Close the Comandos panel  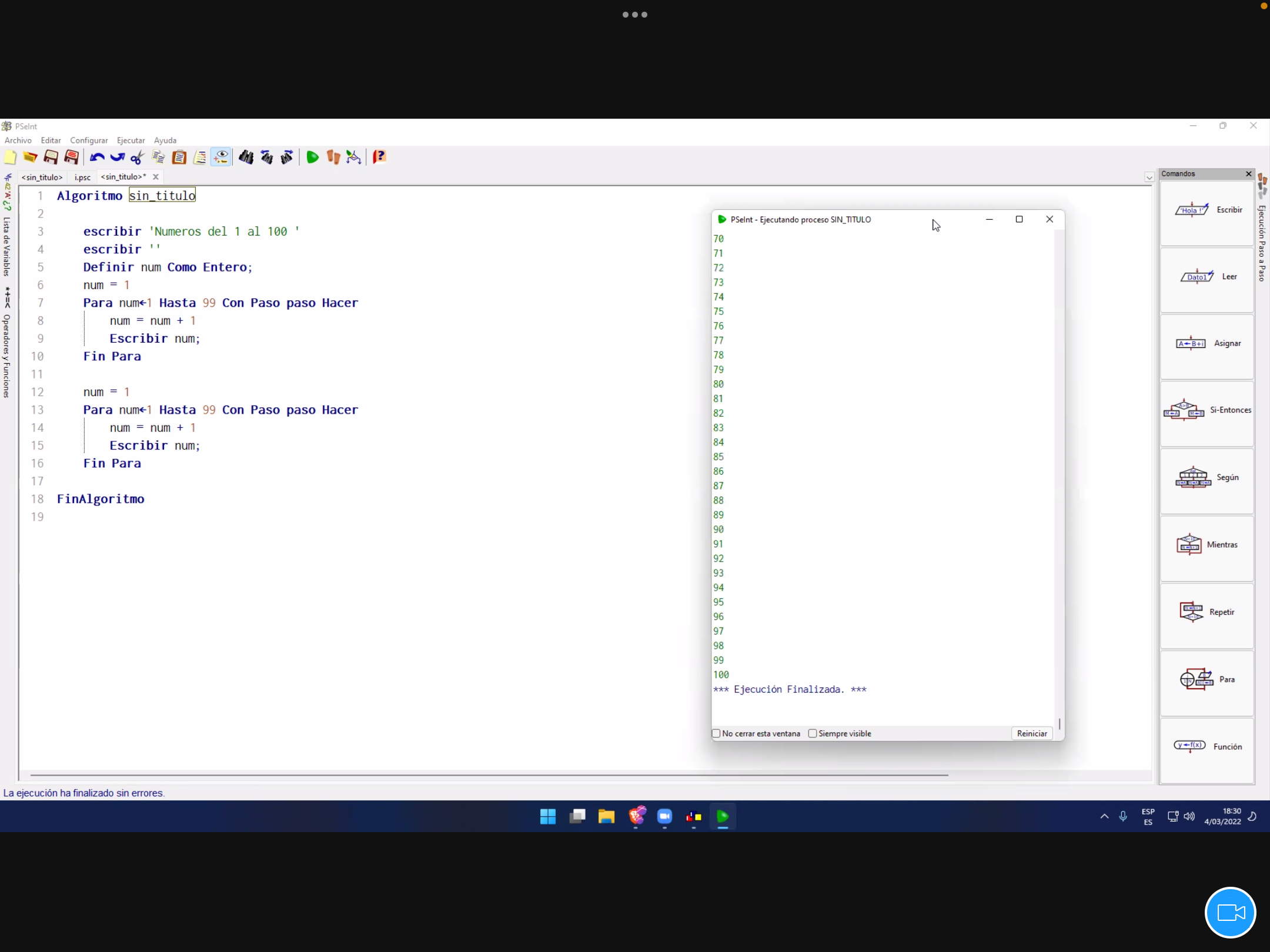[1249, 174]
